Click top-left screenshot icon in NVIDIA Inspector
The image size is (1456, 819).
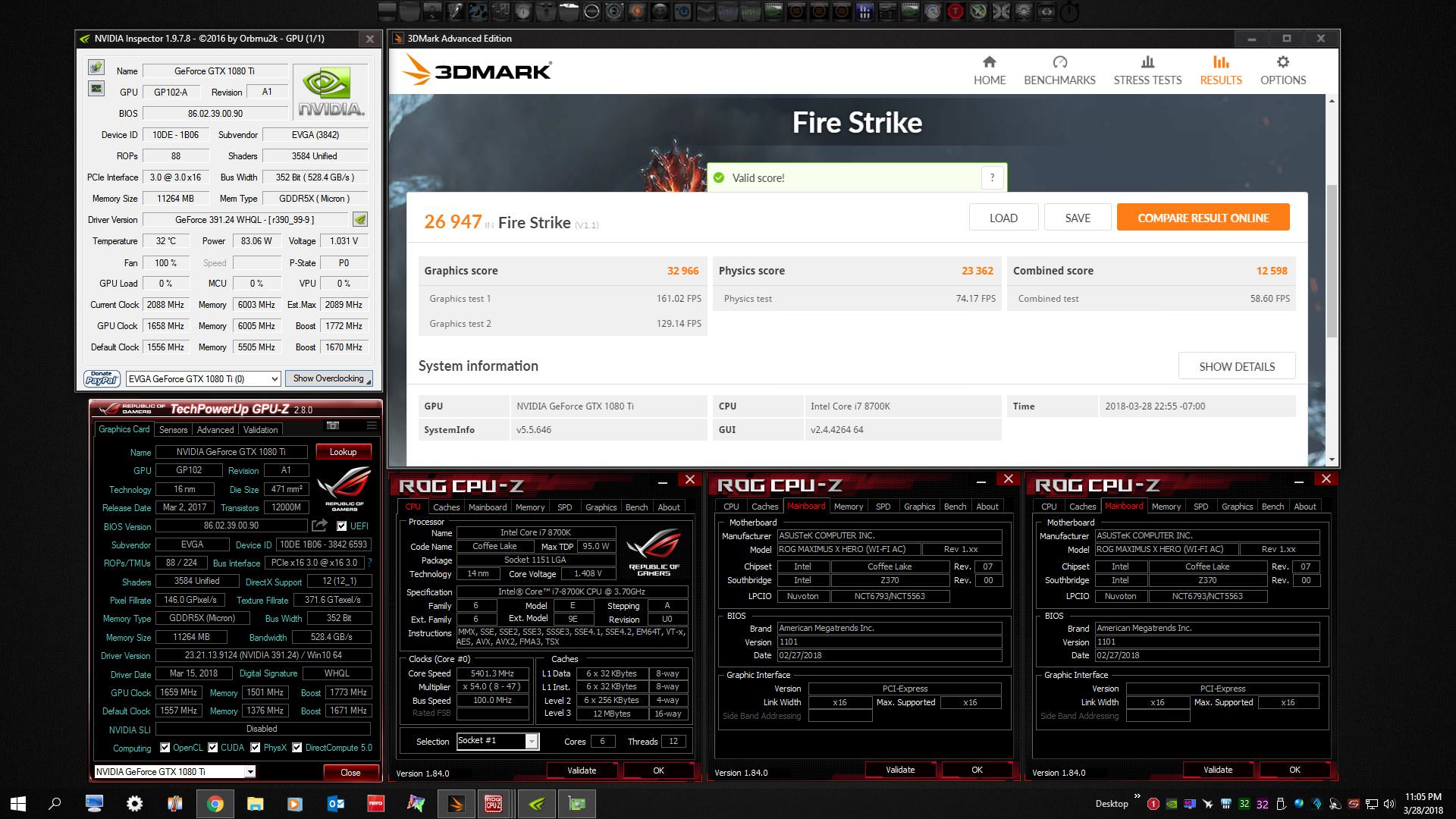point(96,67)
